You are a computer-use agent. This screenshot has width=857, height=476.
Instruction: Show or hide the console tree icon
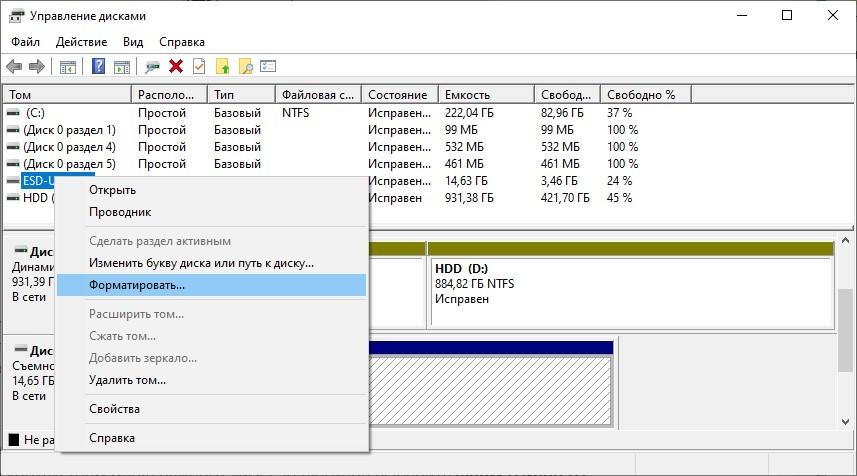pos(68,67)
